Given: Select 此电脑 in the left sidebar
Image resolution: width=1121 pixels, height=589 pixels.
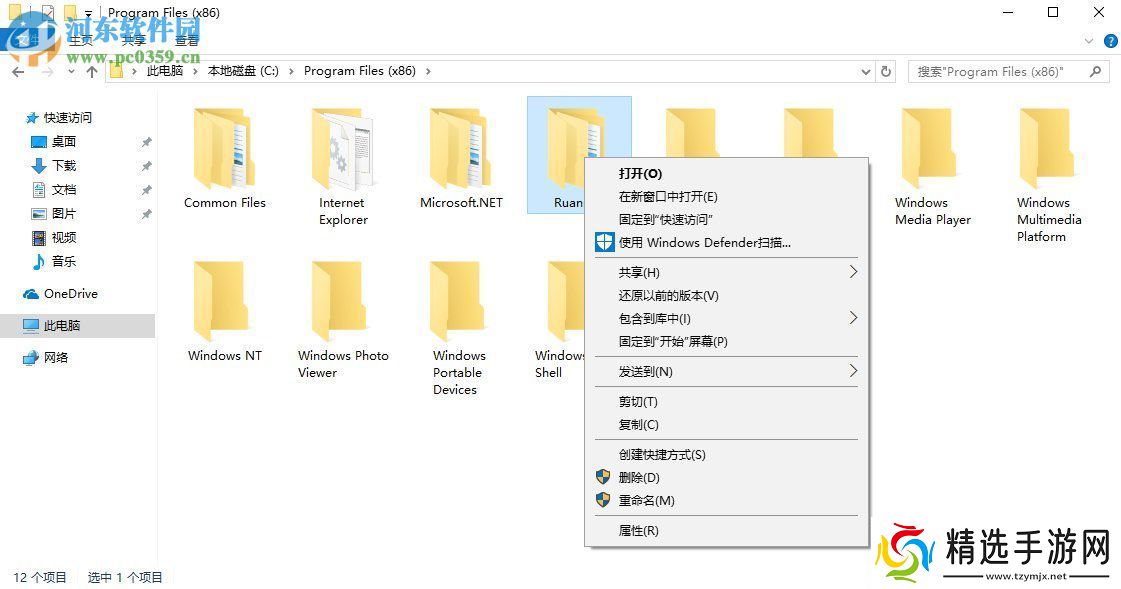Looking at the screenshot, I should pos(62,325).
